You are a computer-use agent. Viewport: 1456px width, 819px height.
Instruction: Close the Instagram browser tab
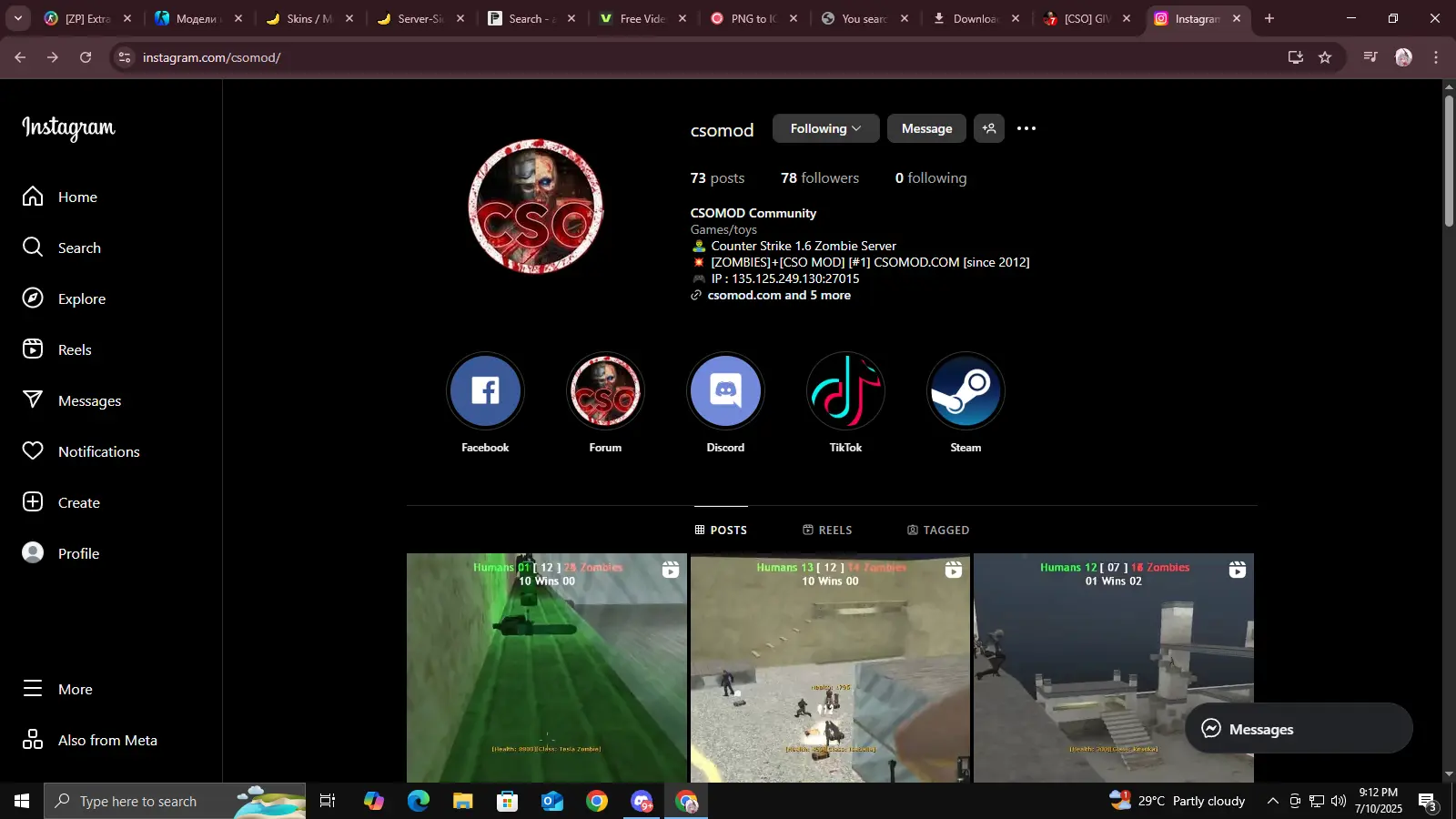1237,18
